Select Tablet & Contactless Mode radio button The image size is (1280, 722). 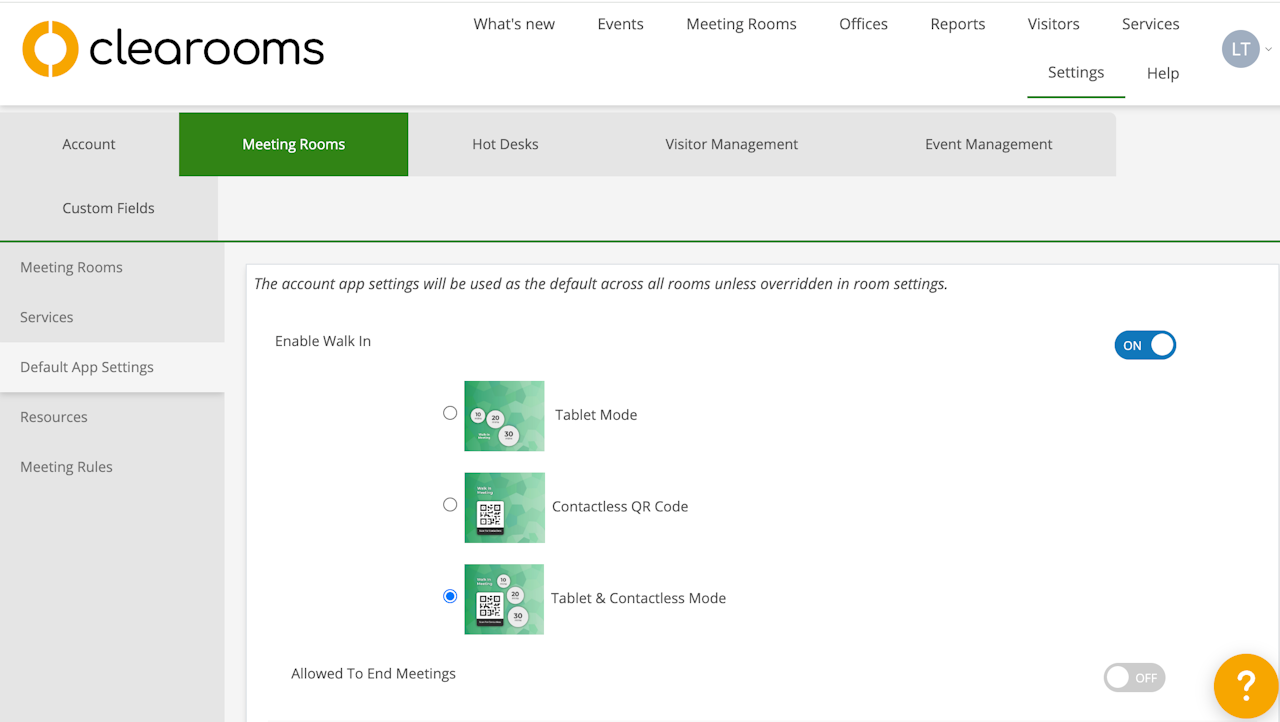[x=450, y=596]
